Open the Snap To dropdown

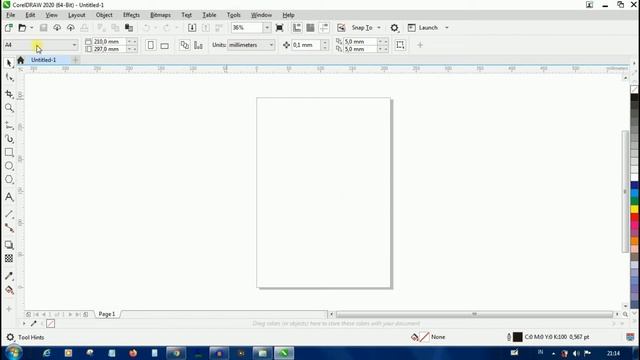(379, 28)
